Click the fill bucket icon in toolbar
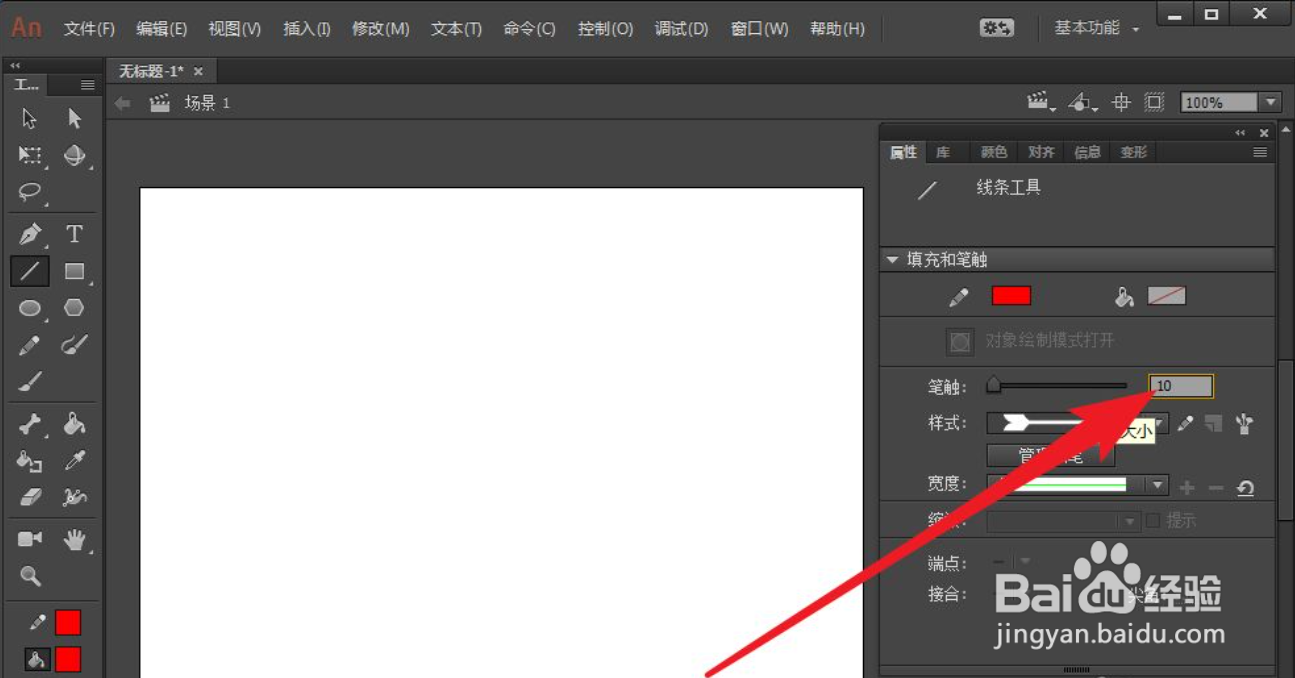 point(37,660)
